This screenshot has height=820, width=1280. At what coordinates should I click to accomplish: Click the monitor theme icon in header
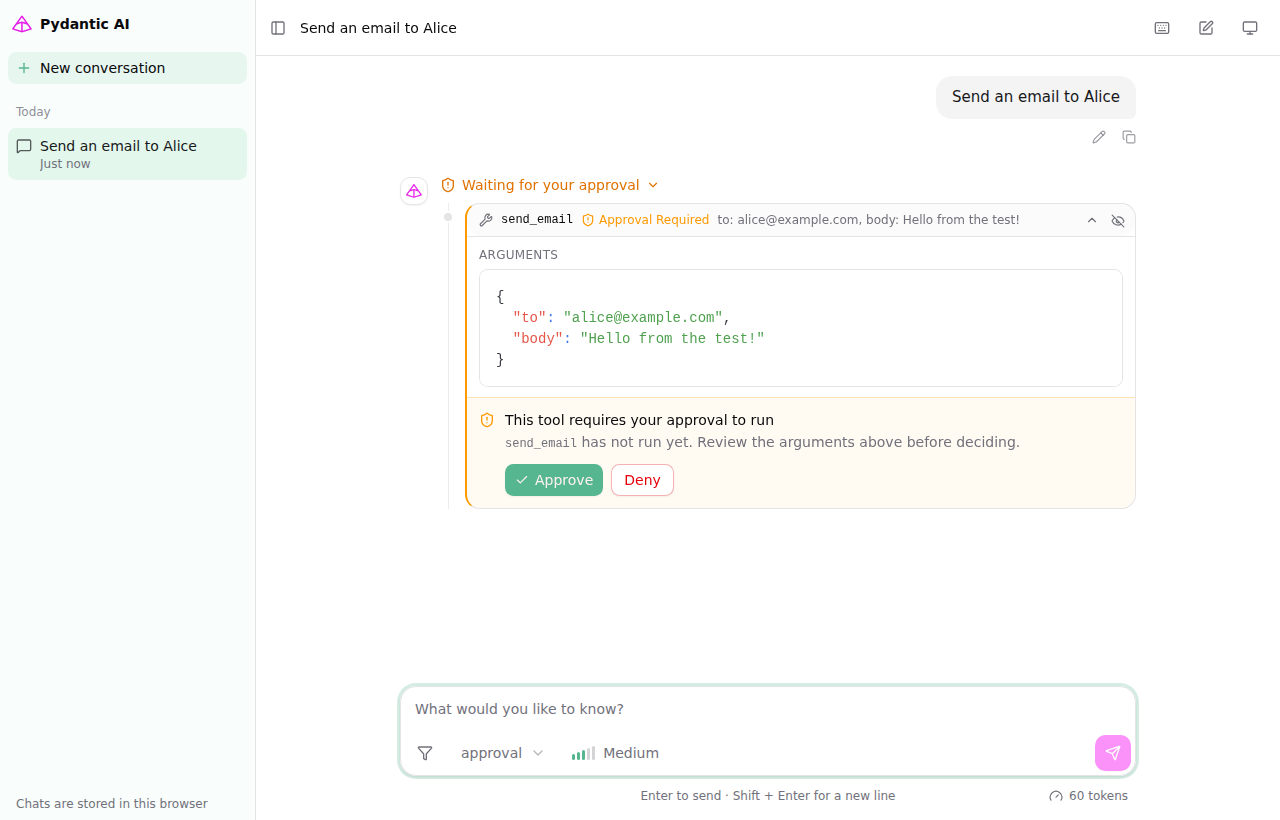pos(1250,28)
